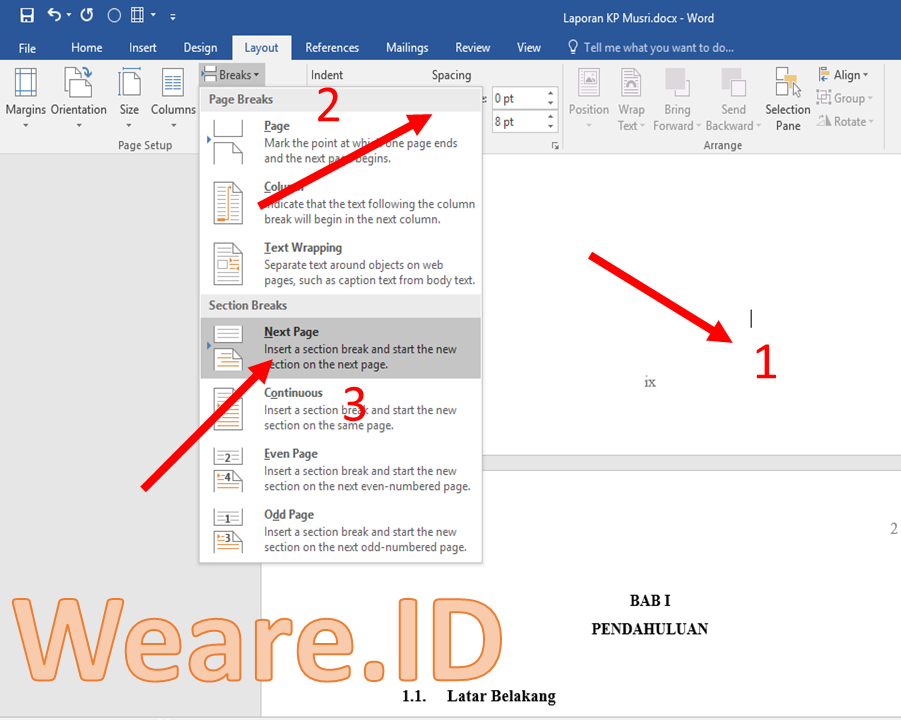Switch to the Home tab
The width and height of the screenshot is (901, 720).
(87, 48)
